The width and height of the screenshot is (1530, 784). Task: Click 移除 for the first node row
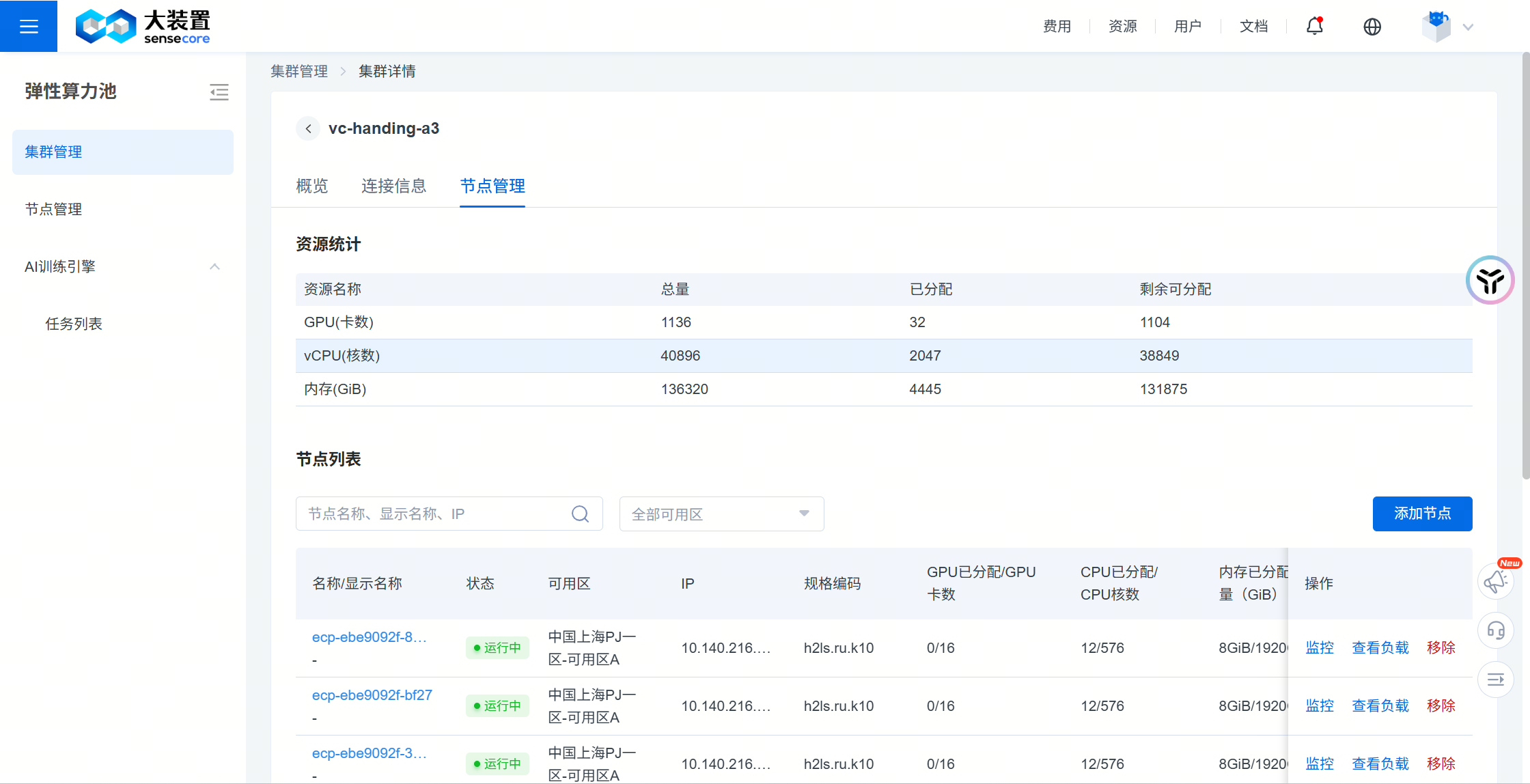pyautogui.click(x=1441, y=647)
